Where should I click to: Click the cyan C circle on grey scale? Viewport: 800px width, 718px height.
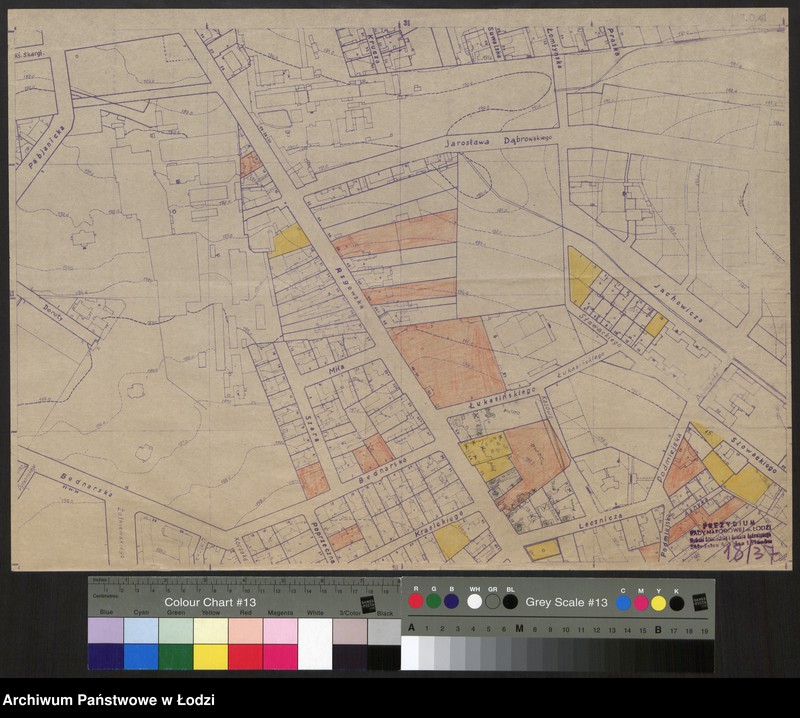[x=623, y=602]
